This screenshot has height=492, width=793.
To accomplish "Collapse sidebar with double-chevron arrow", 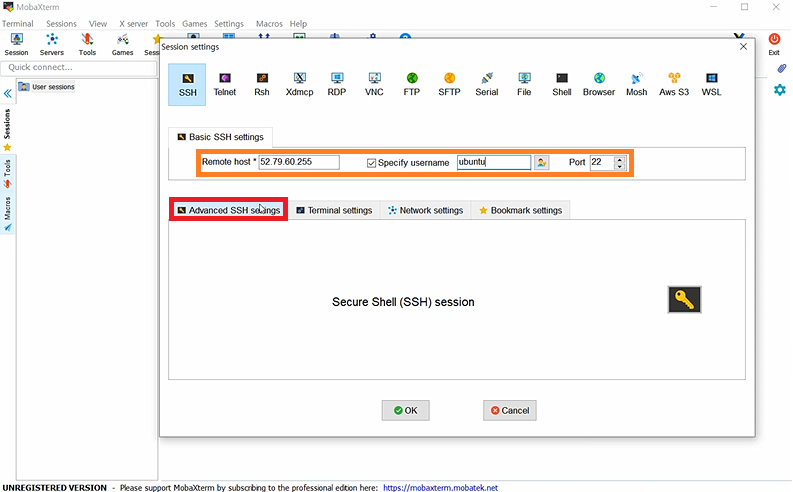I will (x=8, y=94).
